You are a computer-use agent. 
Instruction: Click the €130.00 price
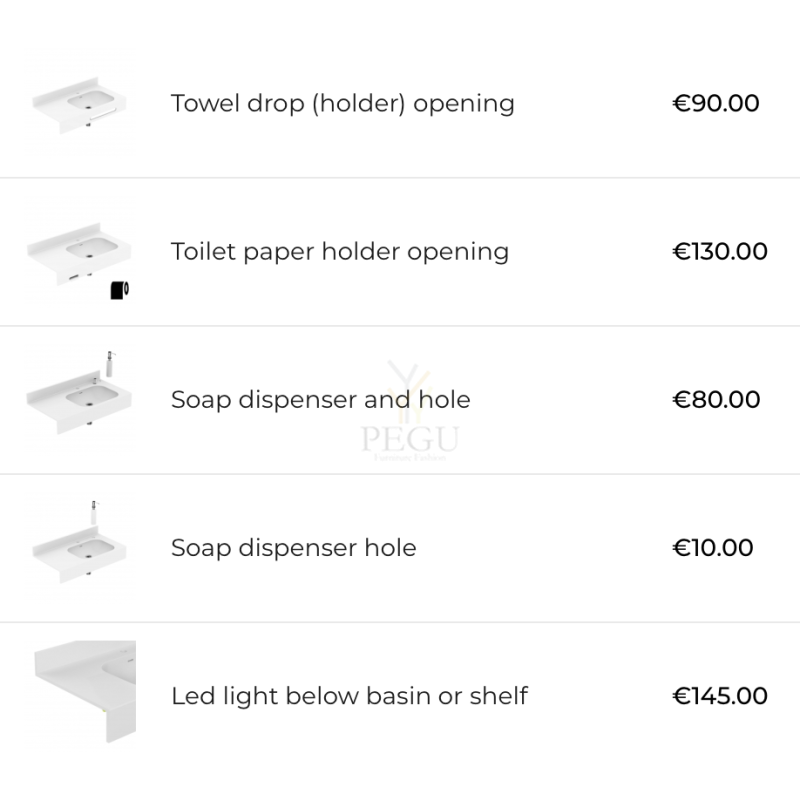tap(720, 252)
